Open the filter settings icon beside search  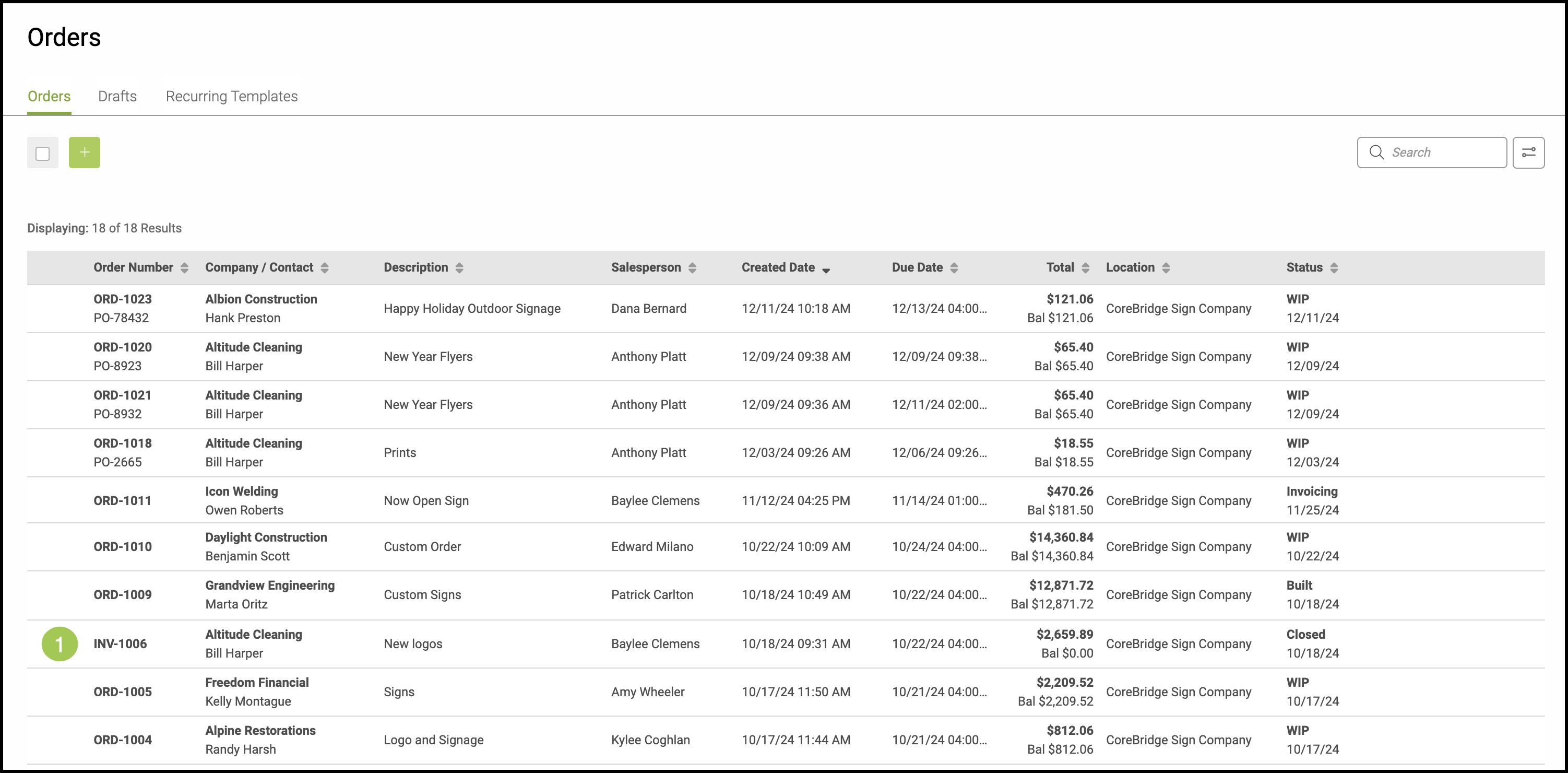coord(1528,153)
